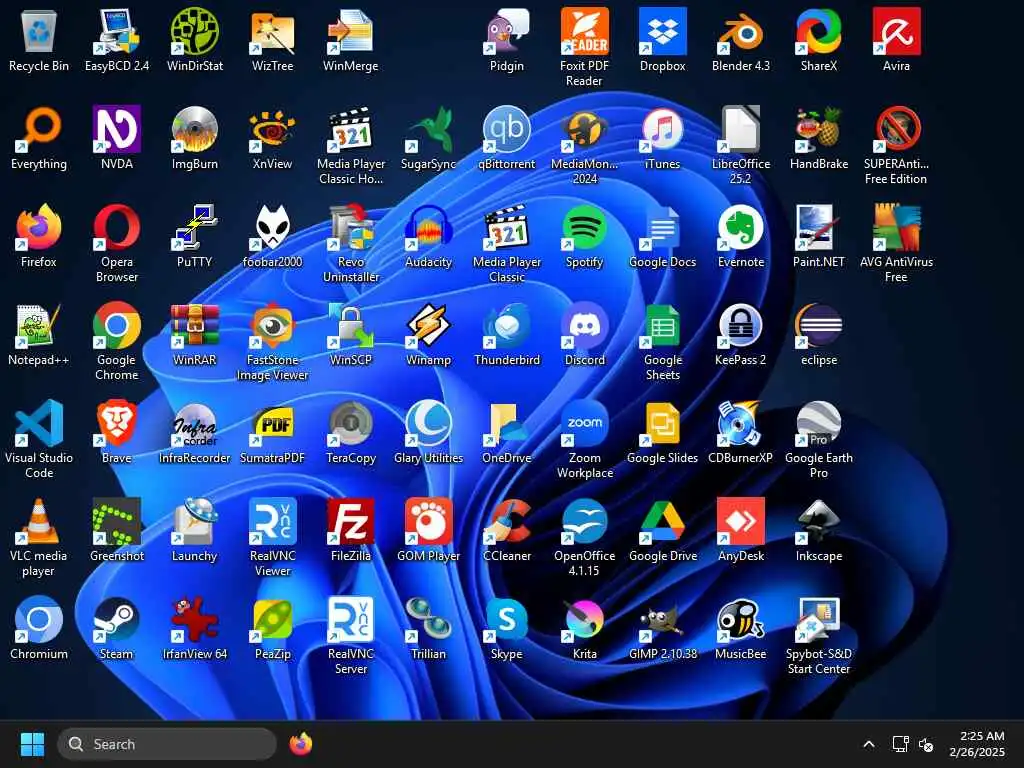Select the FastStone Image Viewer icon
Viewport: 1024px width, 768px height.
pos(272,325)
